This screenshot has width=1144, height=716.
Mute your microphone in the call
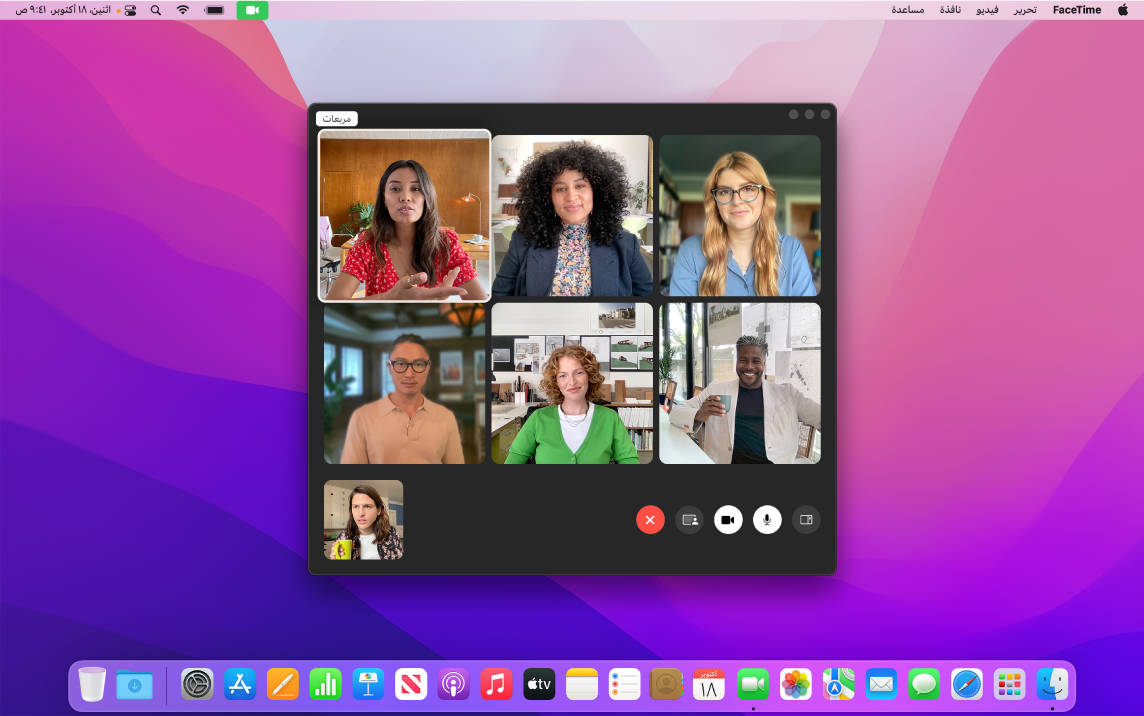pos(767,520)
